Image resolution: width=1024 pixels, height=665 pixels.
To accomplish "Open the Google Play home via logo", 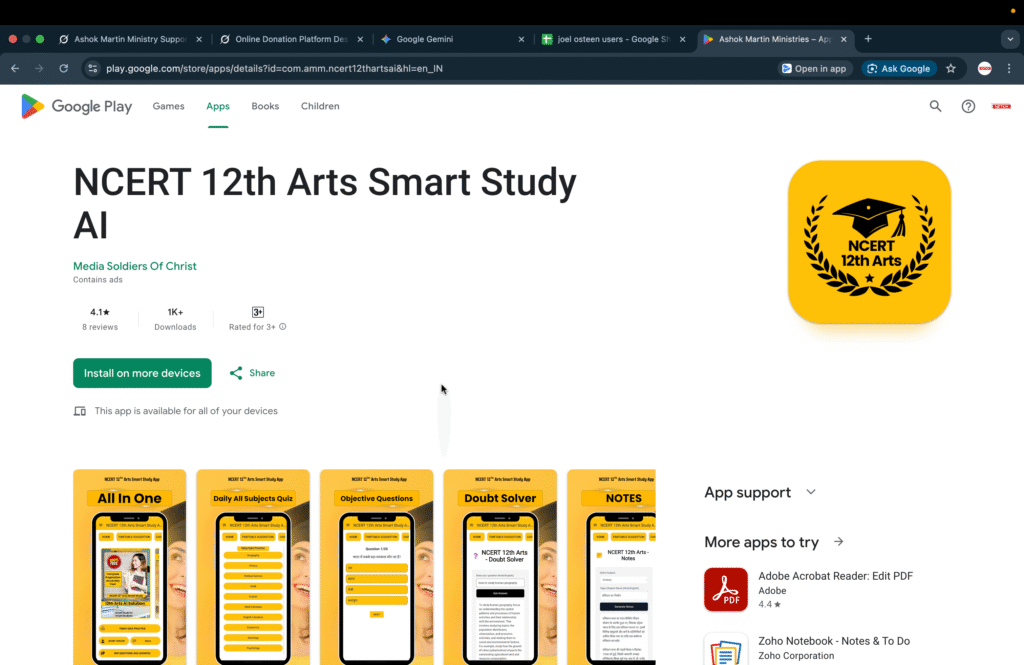I will [x=76, y=106].
